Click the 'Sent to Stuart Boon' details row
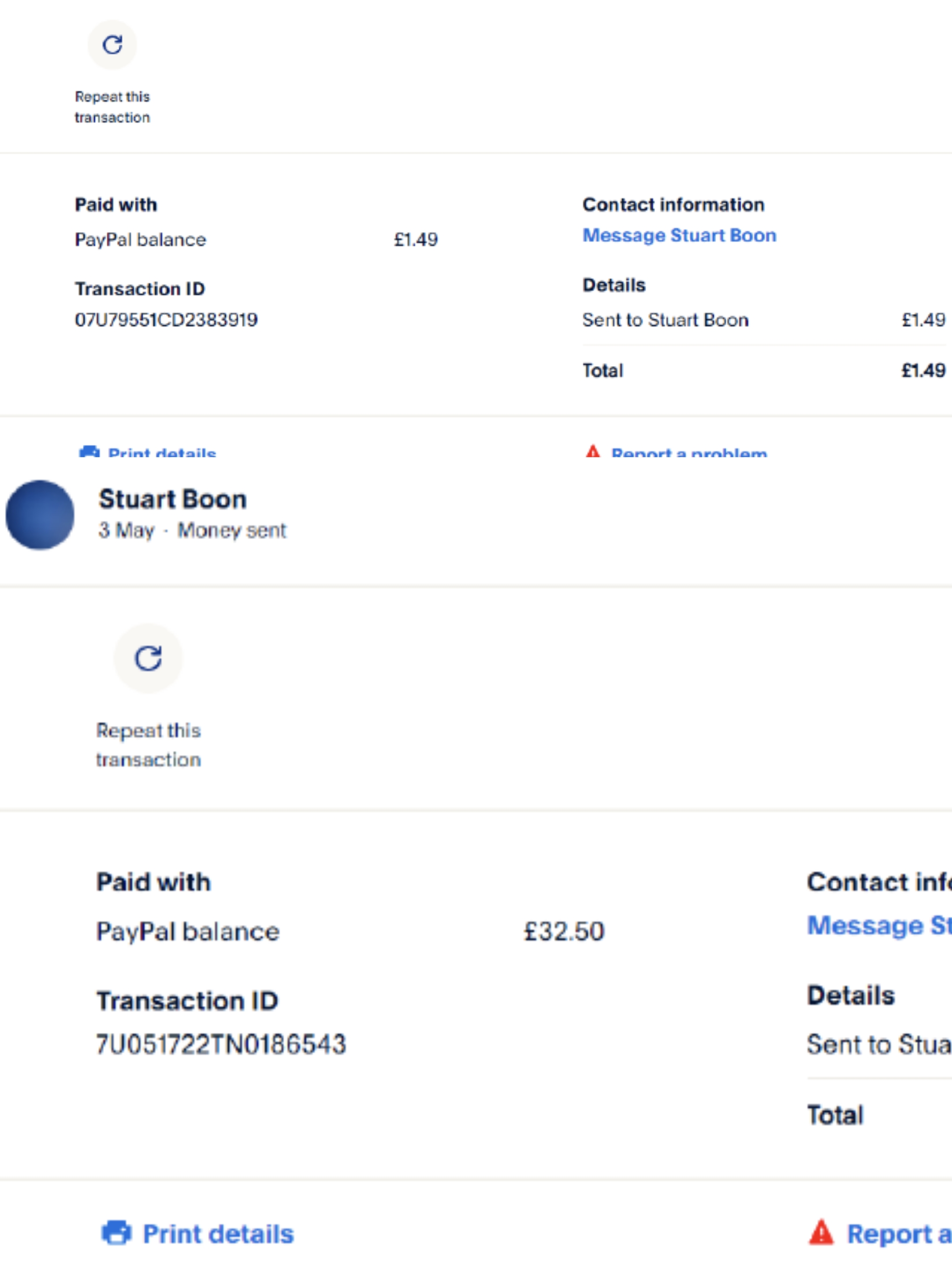 pos(666,320)
